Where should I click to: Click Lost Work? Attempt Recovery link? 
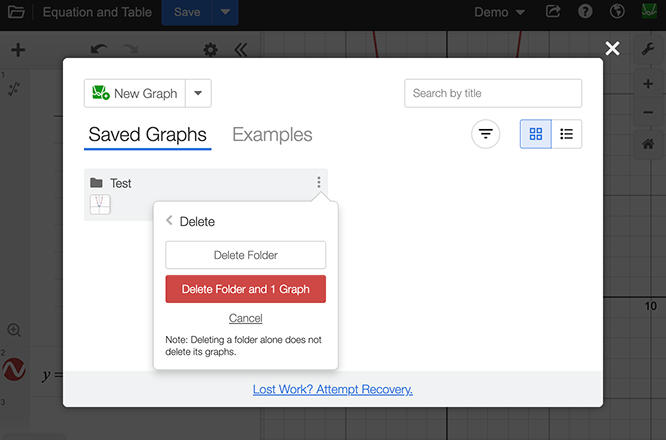[x=332, y=389]
